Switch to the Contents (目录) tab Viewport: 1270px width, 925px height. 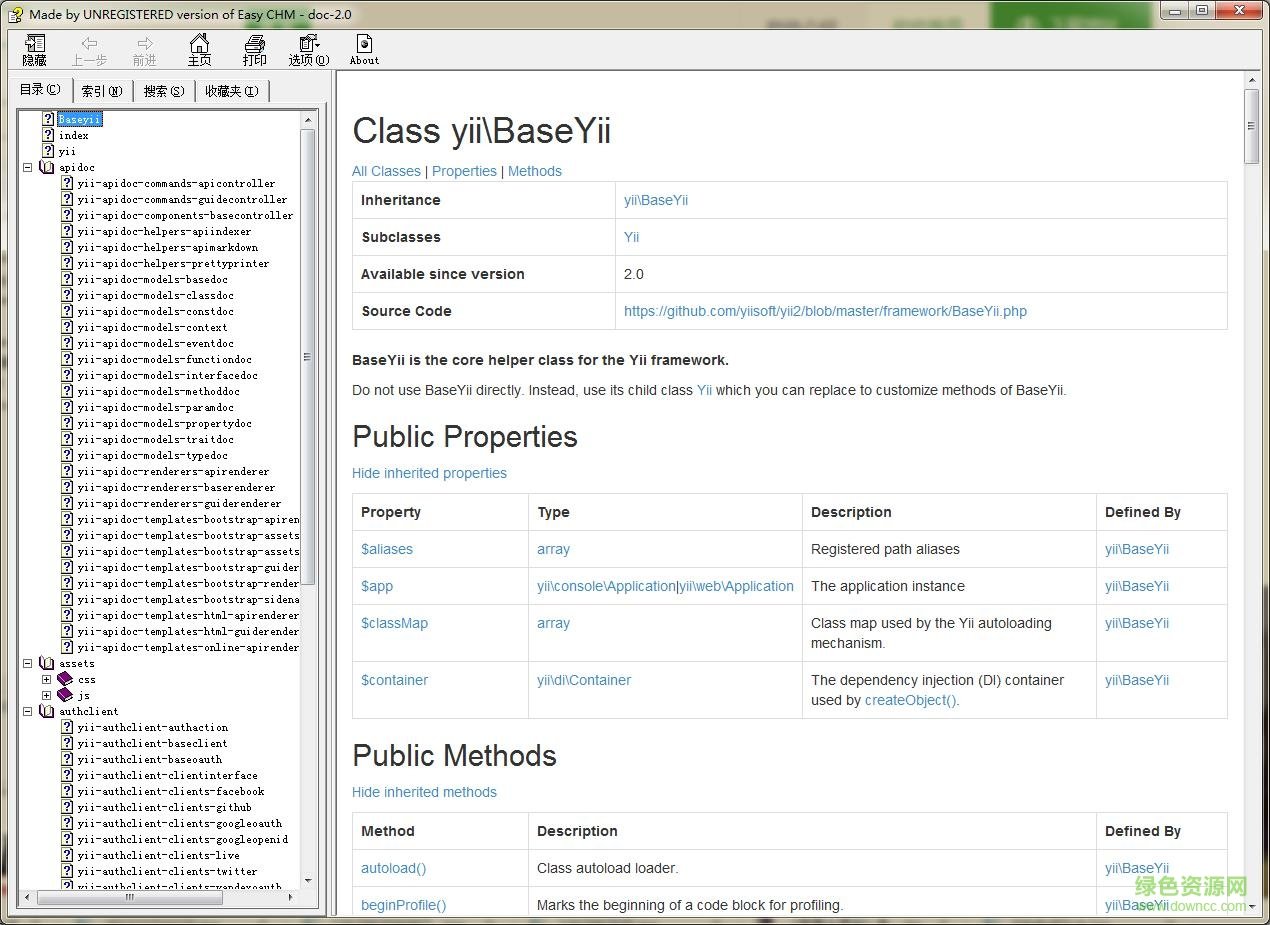tap(40, 90)
